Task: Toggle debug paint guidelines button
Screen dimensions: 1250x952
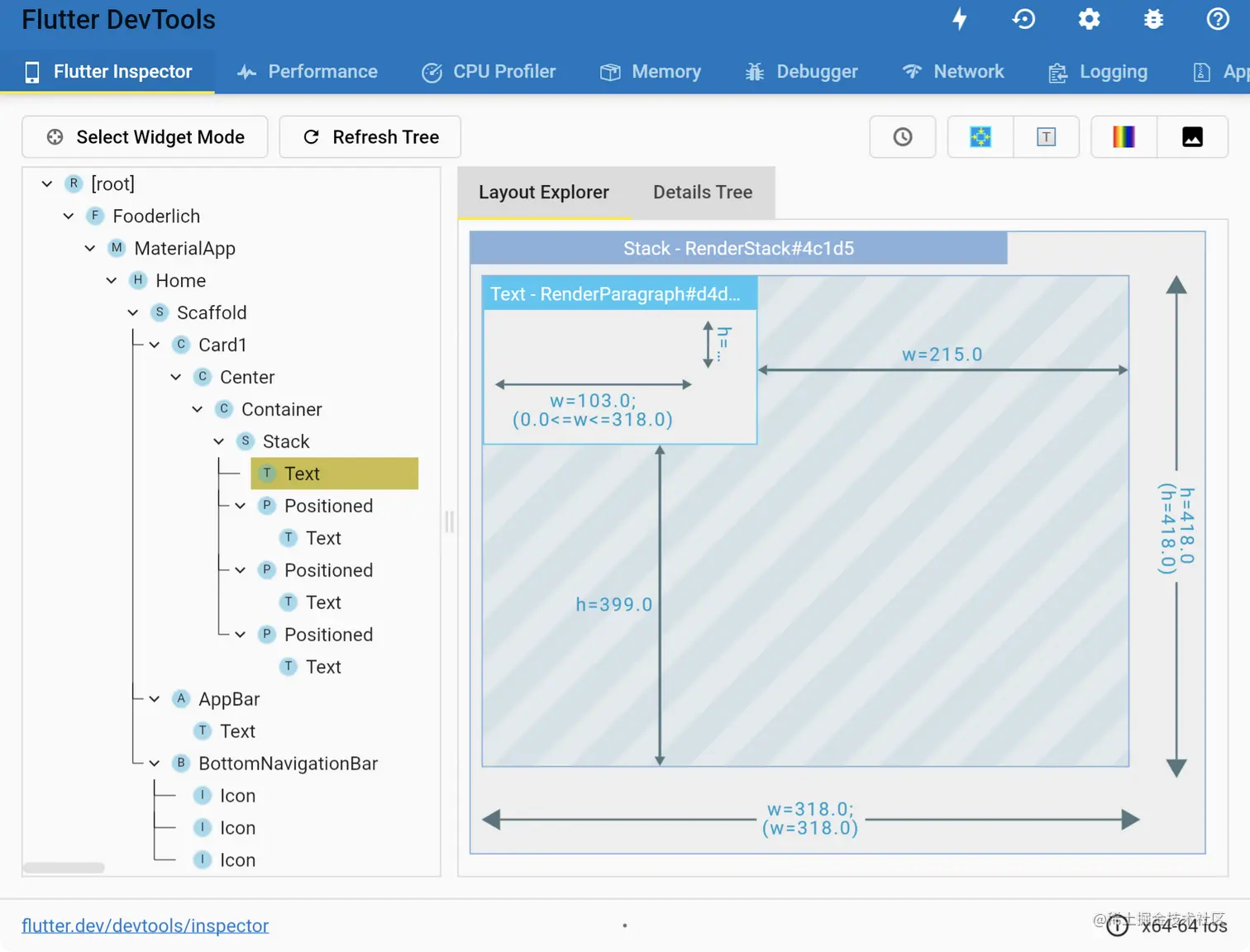Action: coord(980,137)
